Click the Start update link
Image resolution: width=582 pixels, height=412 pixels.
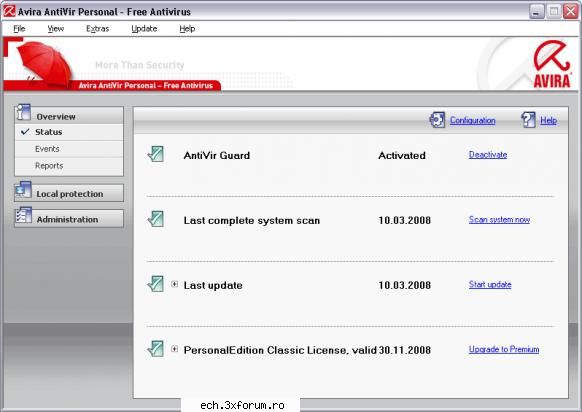[x=490, y=285]
